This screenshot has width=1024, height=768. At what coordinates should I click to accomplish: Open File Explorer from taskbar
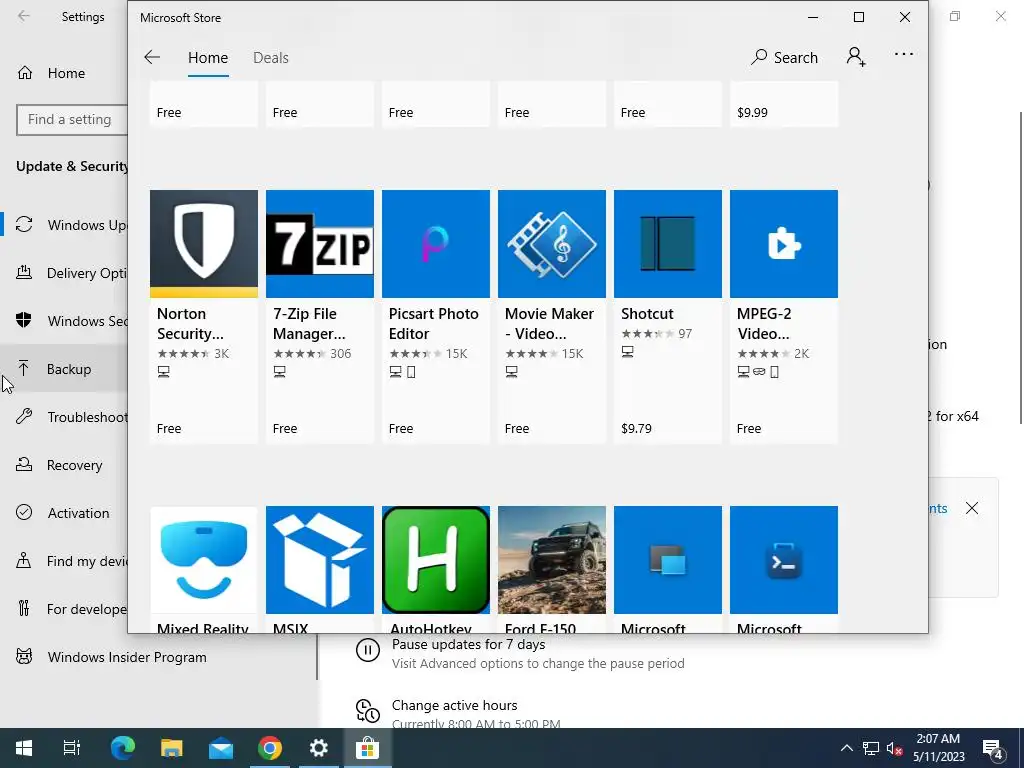pyautogui.click(x=172, y=748)
